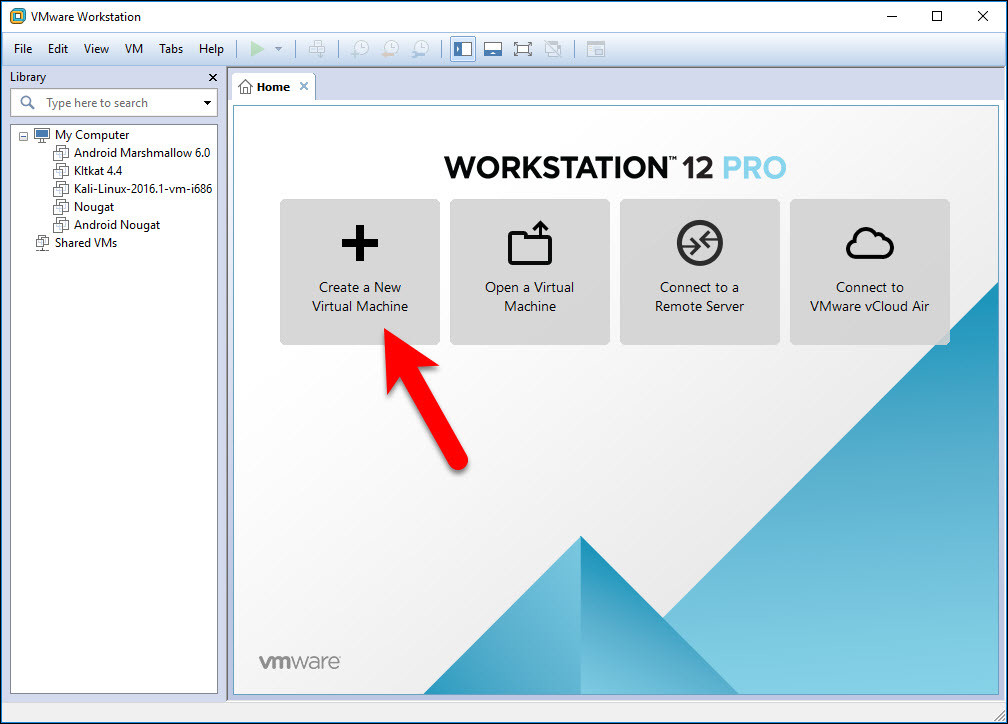The height and width of the screenshot is (724, 1008).
Task: Open the View menu
Action: pyautogui.click(x=96, y=49)
